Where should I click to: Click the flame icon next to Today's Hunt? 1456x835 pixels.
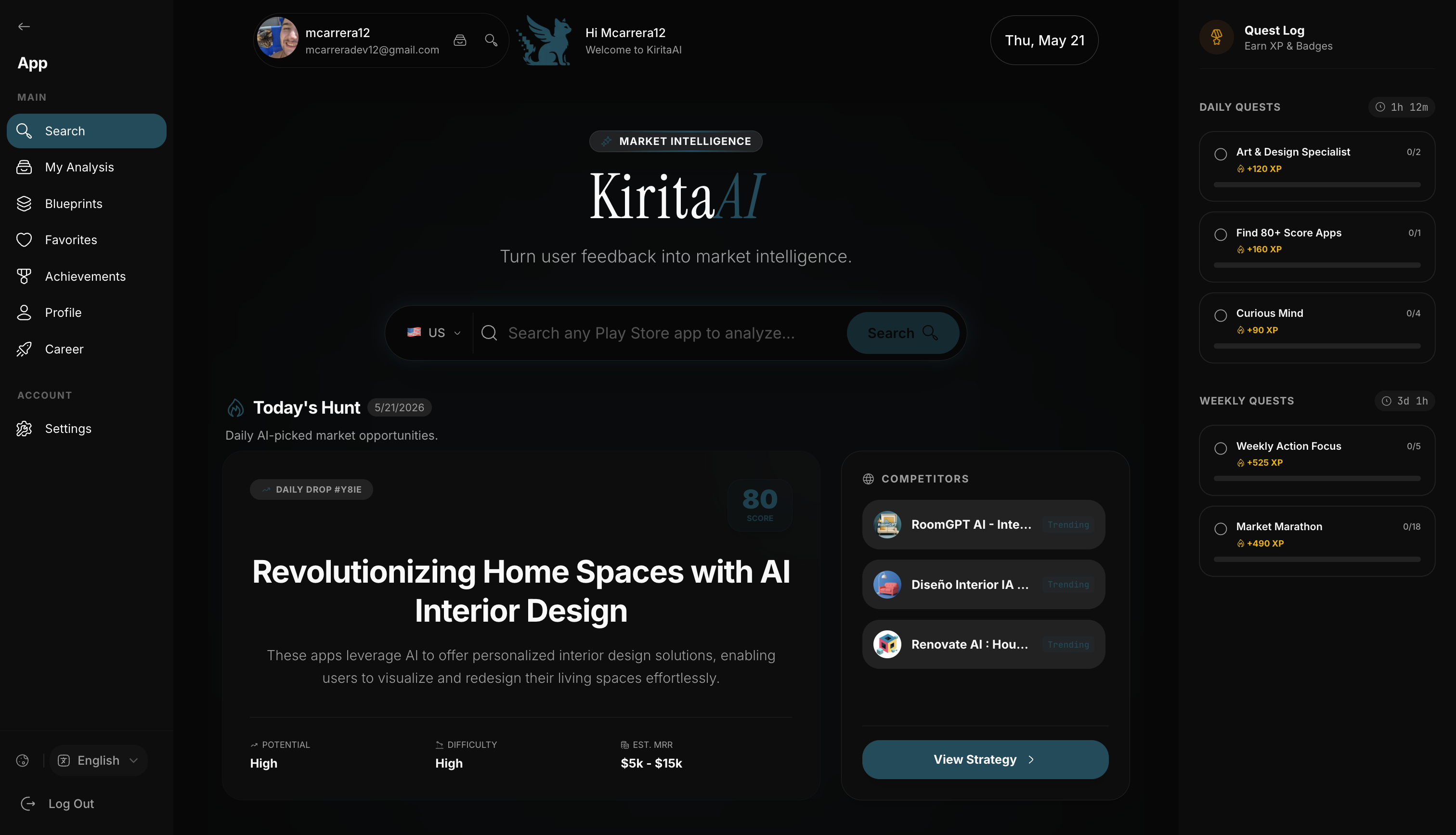point(235,408)
